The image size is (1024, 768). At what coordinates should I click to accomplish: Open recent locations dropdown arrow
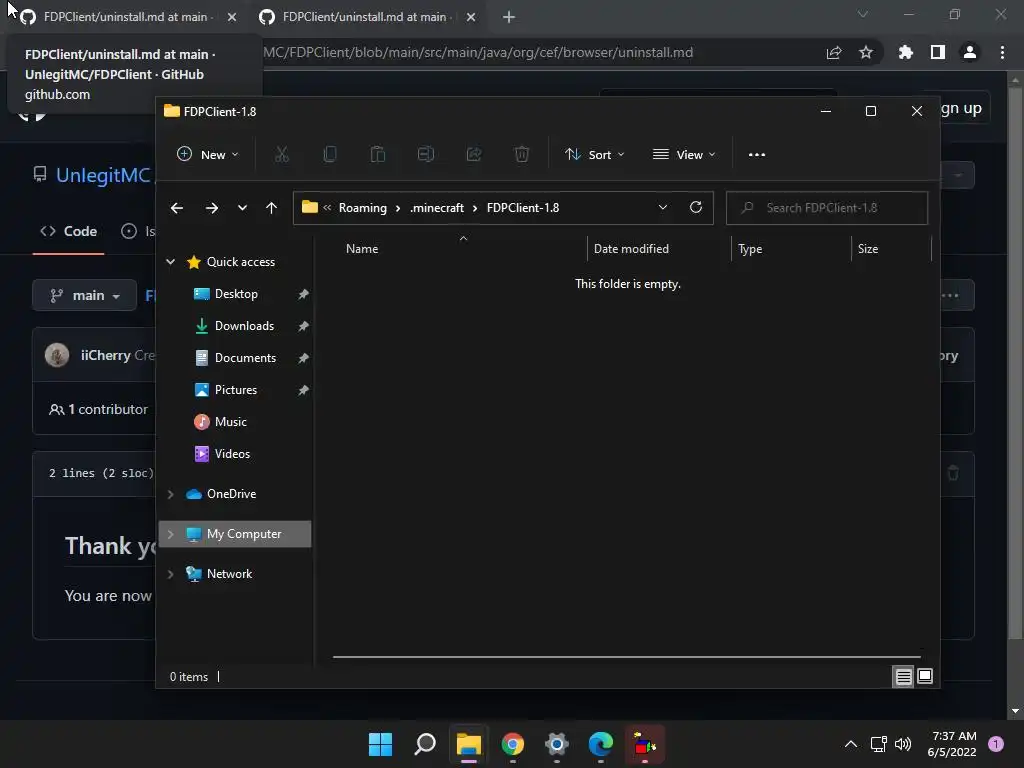[x=242, y=208]
